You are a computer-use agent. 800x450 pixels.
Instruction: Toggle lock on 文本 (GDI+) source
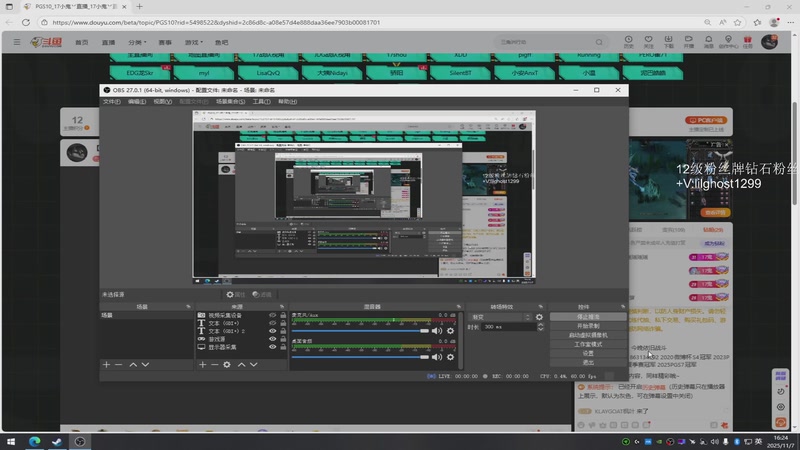point(283,323)
